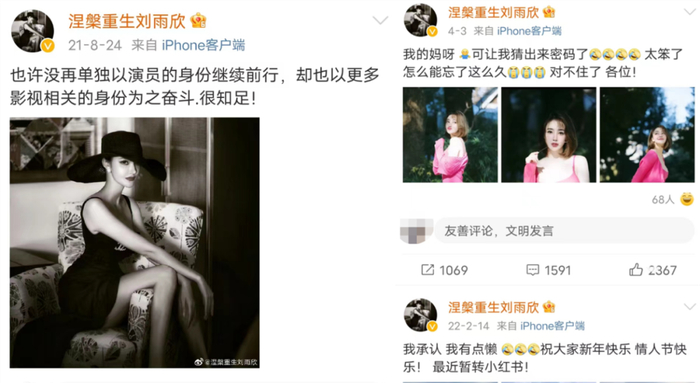
Task: Click crown badge on large left username
Action: coord(198,21)
